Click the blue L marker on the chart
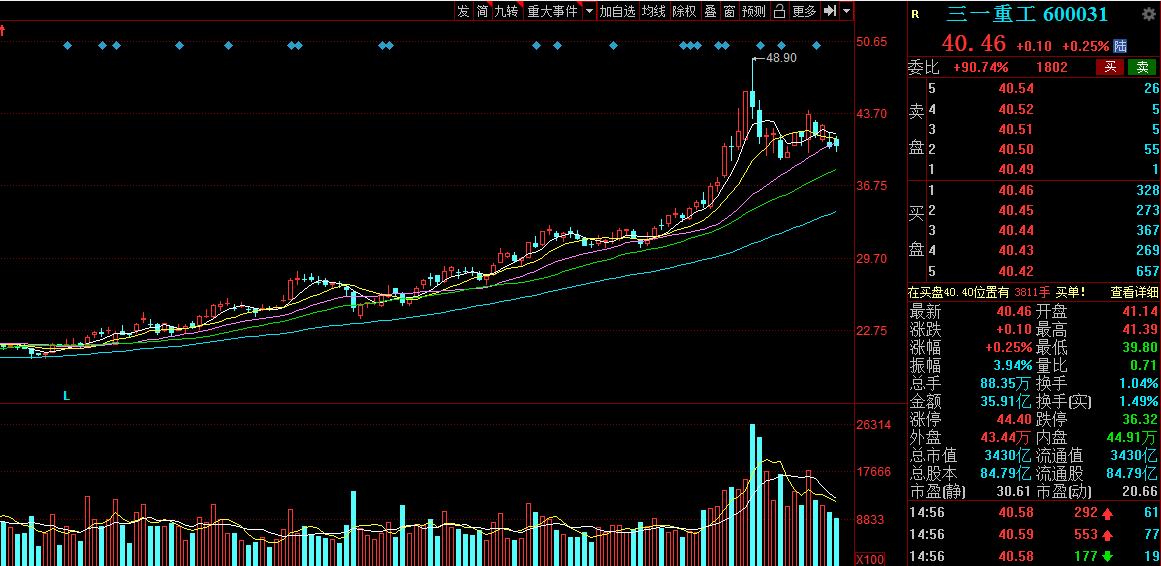Image resolution: width=1161 pixels, height=566 pixels. pos(67,396)
